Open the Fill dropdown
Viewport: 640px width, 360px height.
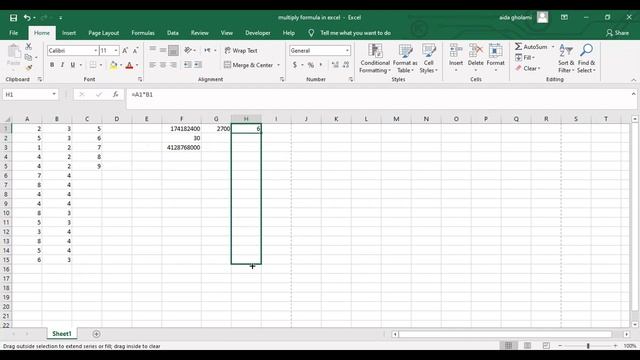[x=525, y=58]
